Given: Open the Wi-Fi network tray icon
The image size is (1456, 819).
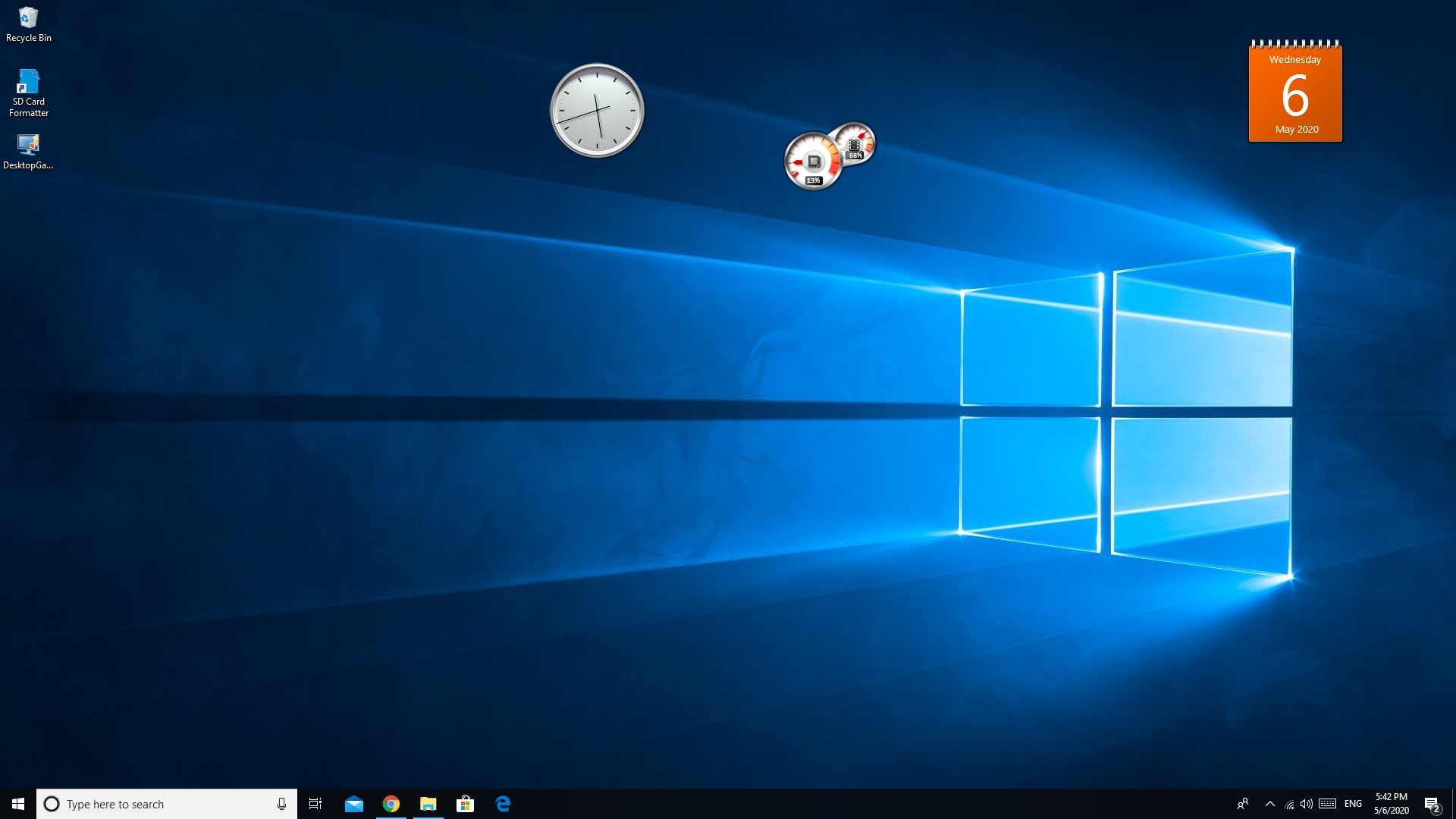Looking at the screenshot, I should click(x=1289, y=804).
